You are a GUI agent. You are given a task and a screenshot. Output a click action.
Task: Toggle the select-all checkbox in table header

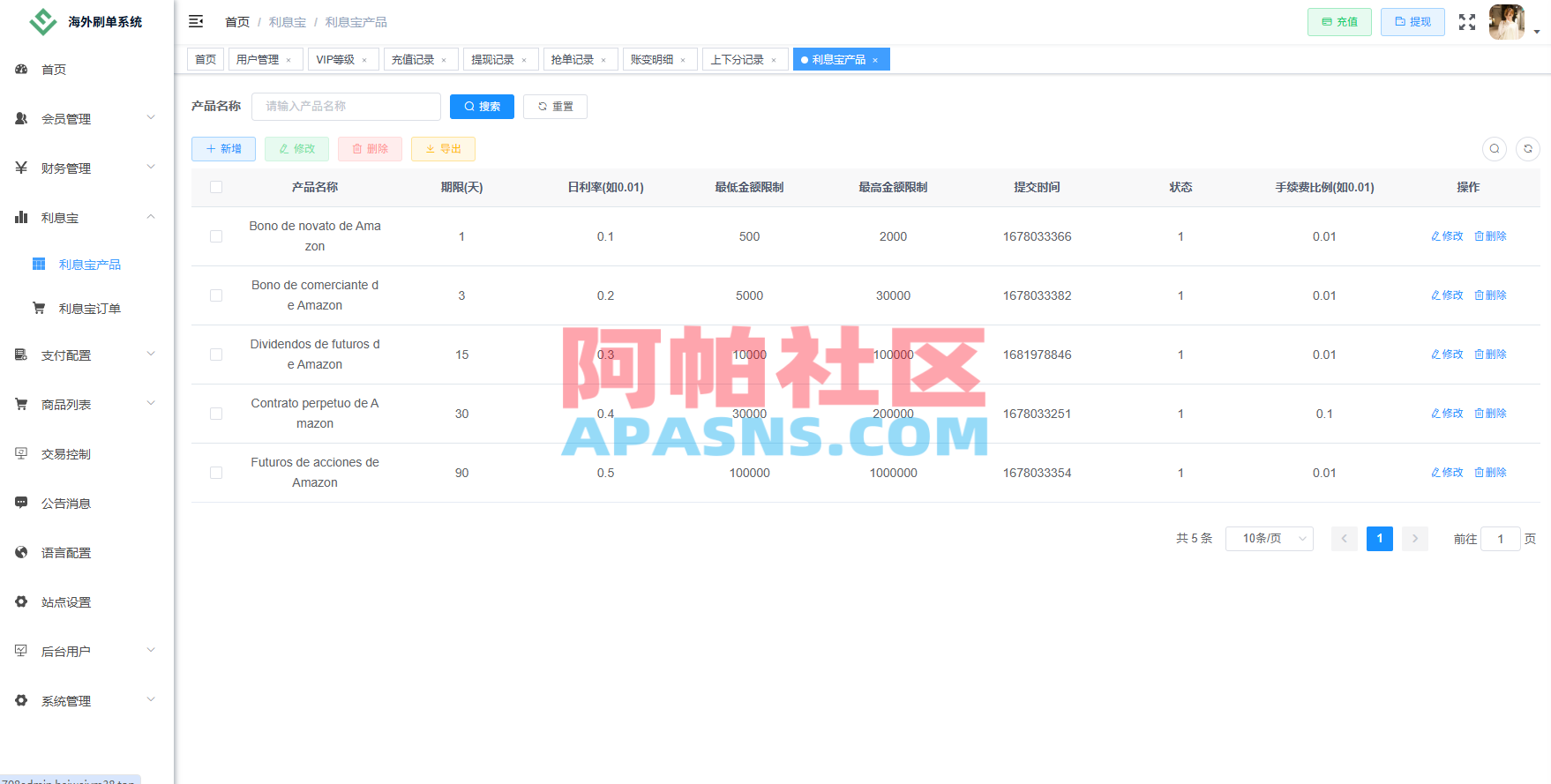click(216, 187)
